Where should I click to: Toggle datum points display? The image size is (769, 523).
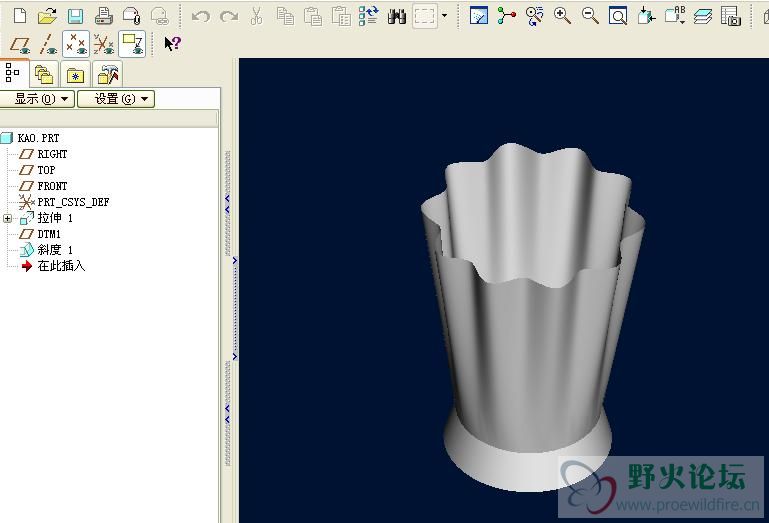tap(76, 44)
